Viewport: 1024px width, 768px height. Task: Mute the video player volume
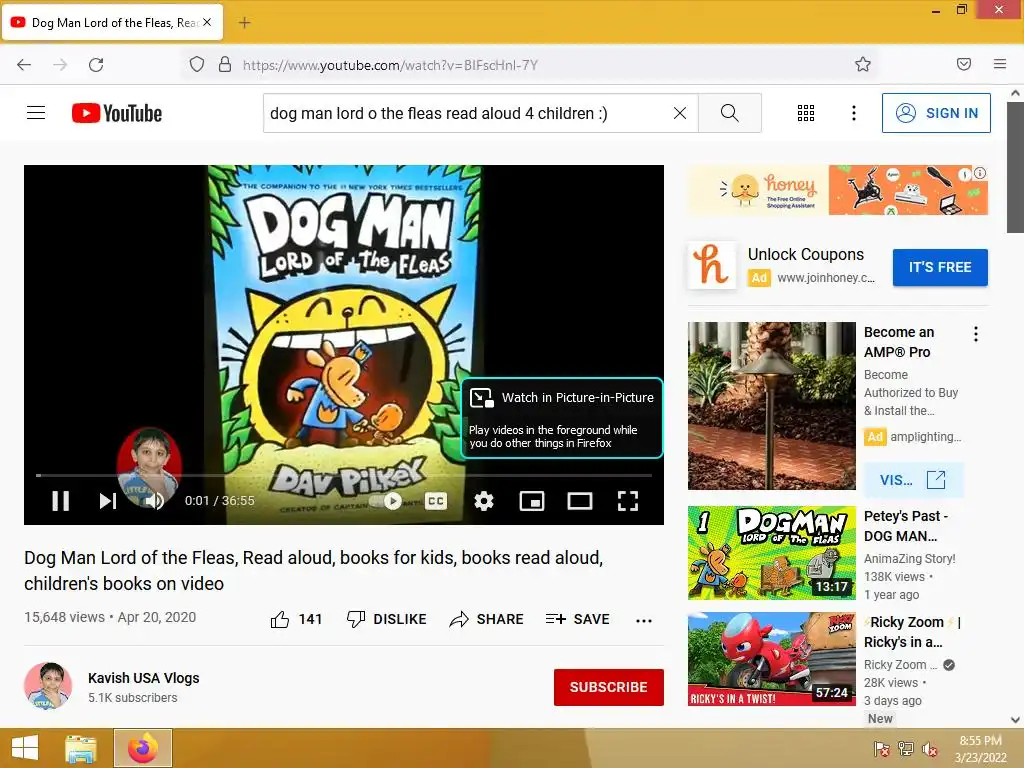(x=155, y=501)
